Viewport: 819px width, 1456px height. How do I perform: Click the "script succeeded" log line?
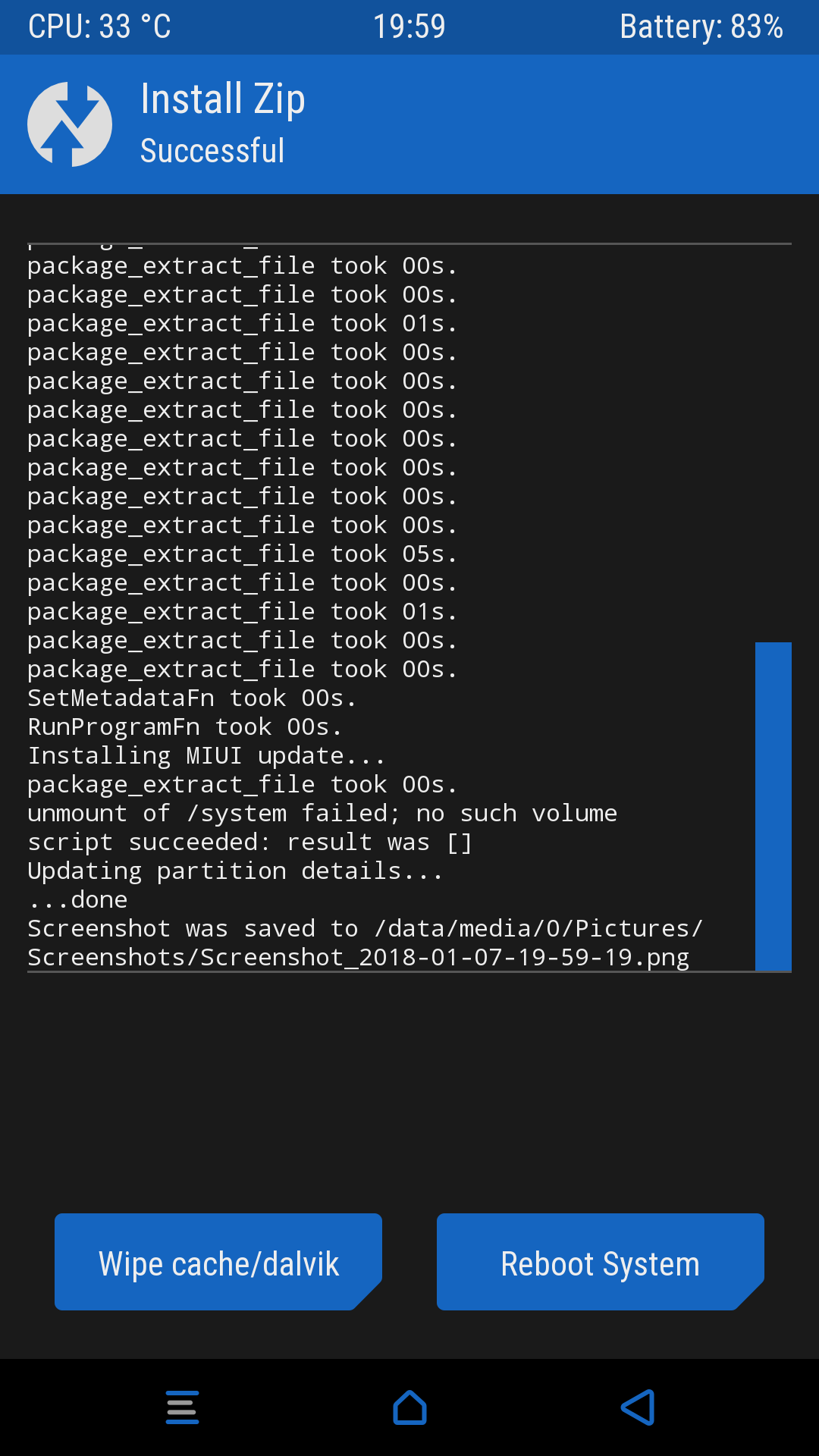point(250,843)
